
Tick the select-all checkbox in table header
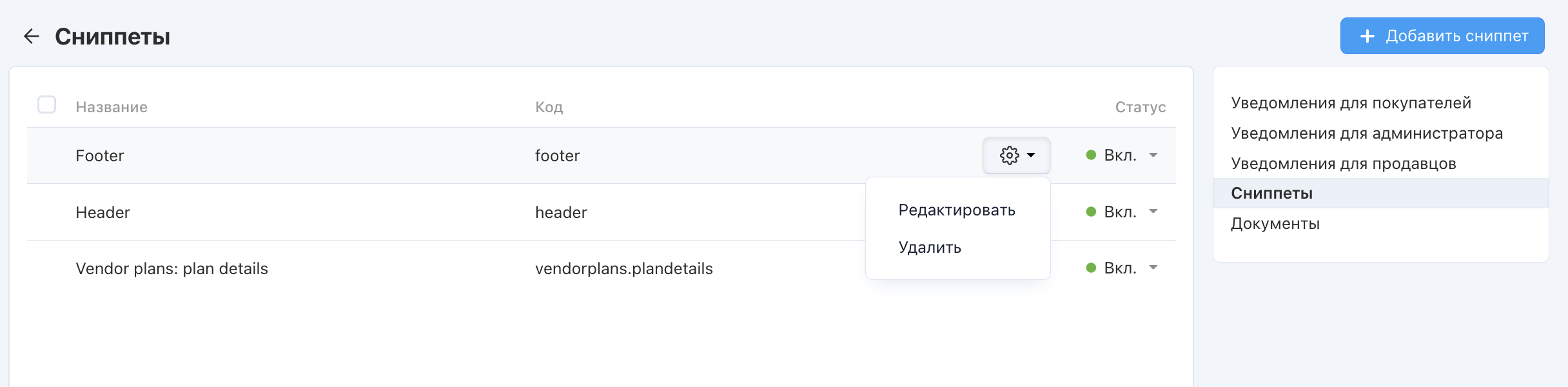click(x=47, y=104)
